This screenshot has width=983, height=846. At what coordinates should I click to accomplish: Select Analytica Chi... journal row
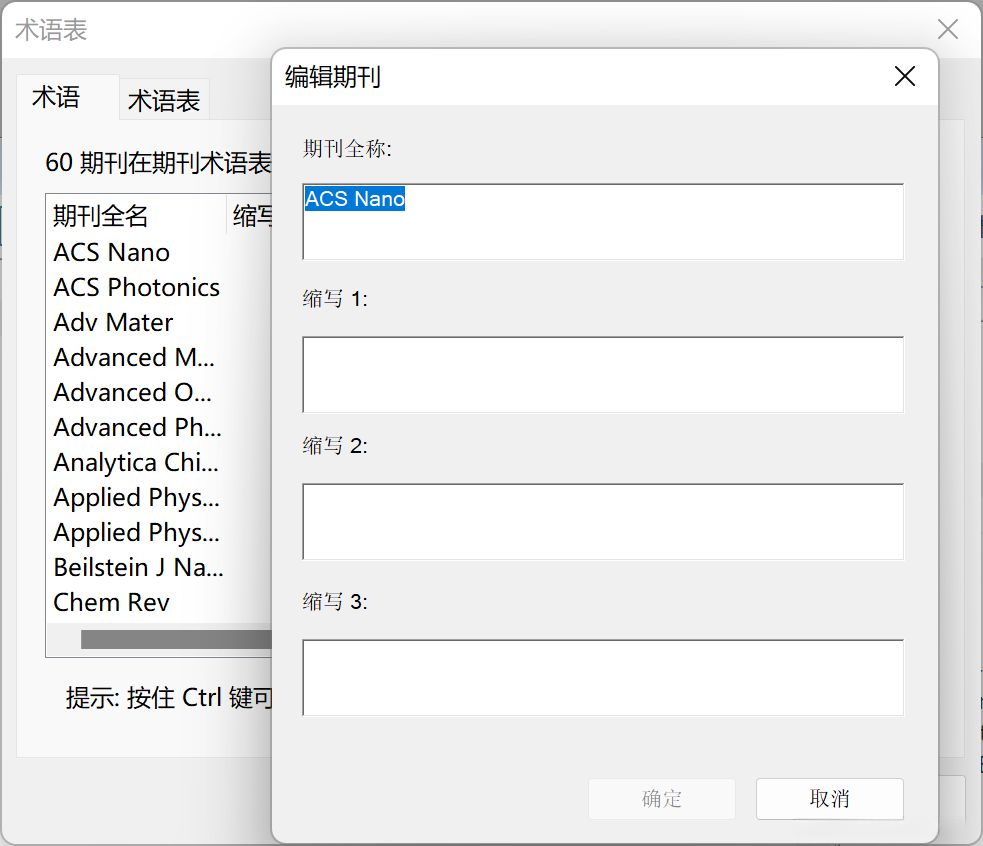click(136, 462)
